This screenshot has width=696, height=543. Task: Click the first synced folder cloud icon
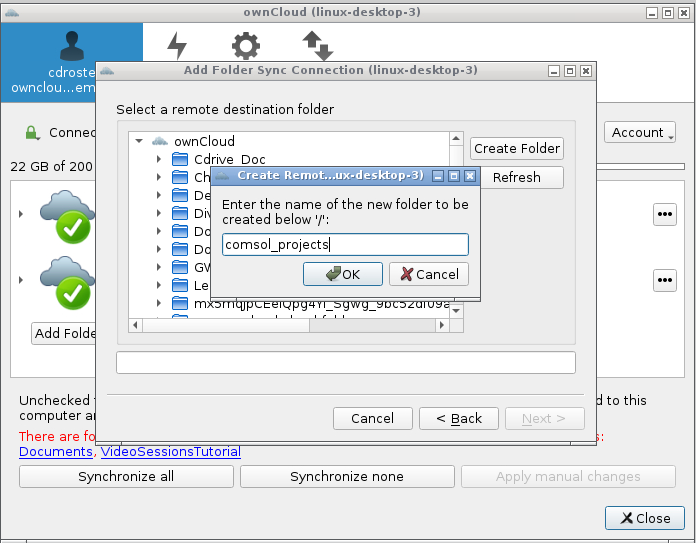[67, 216]
